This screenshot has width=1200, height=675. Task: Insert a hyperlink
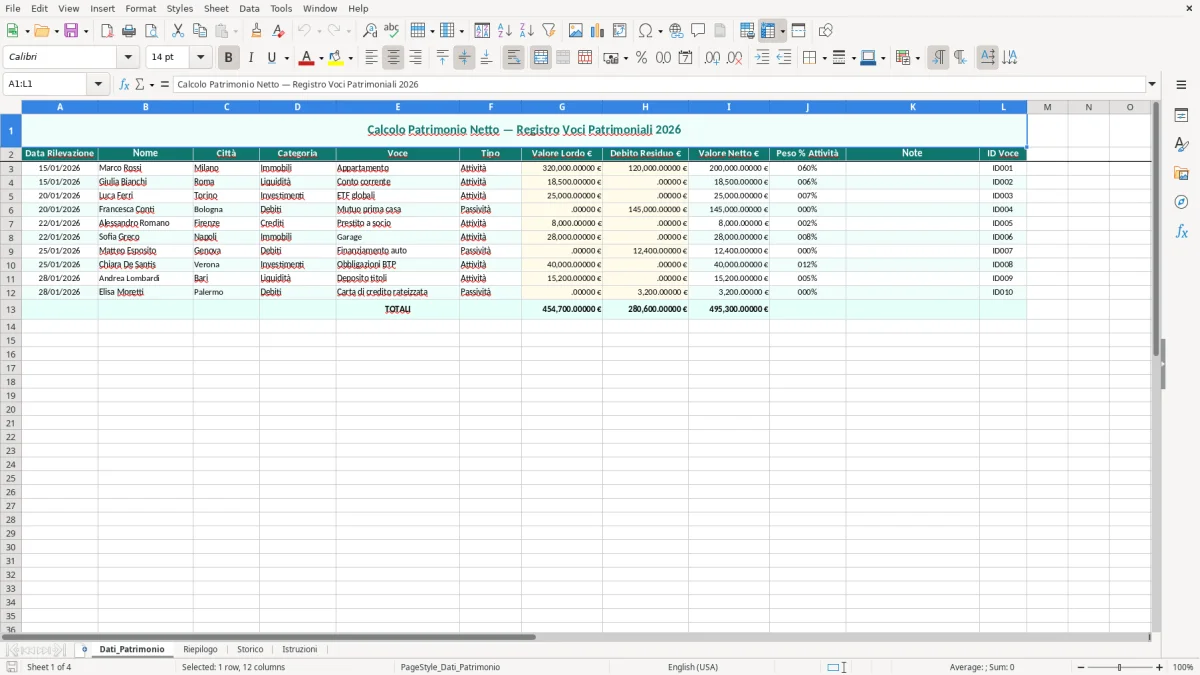pos(676,31)
